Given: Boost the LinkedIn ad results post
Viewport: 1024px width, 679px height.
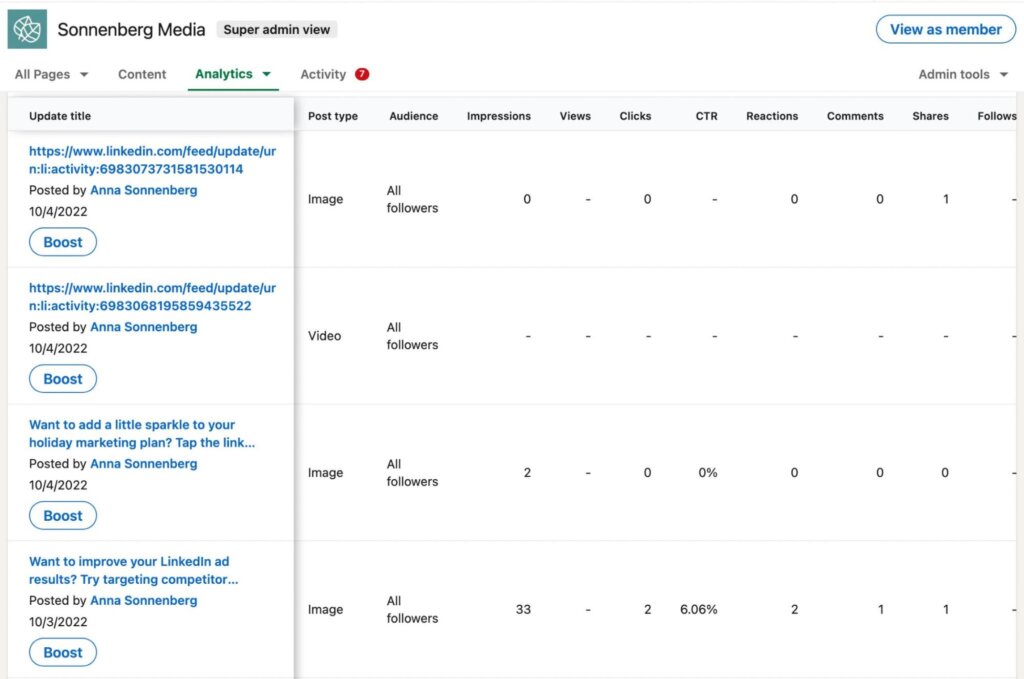Looking at the screenshot, I should (63, 653).
